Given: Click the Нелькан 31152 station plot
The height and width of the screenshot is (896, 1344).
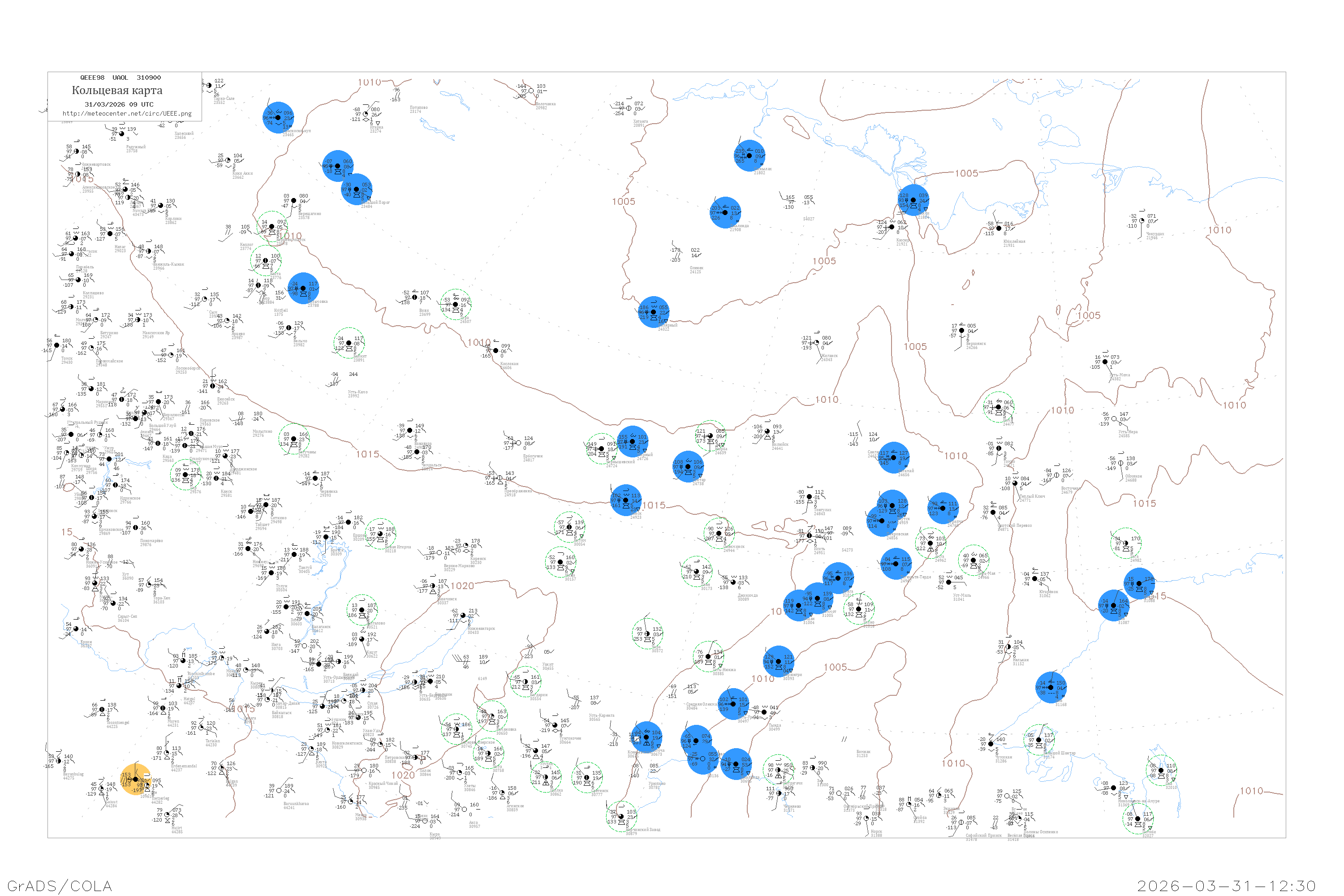Looking at the screenshot, I should tap(1008, 648).
